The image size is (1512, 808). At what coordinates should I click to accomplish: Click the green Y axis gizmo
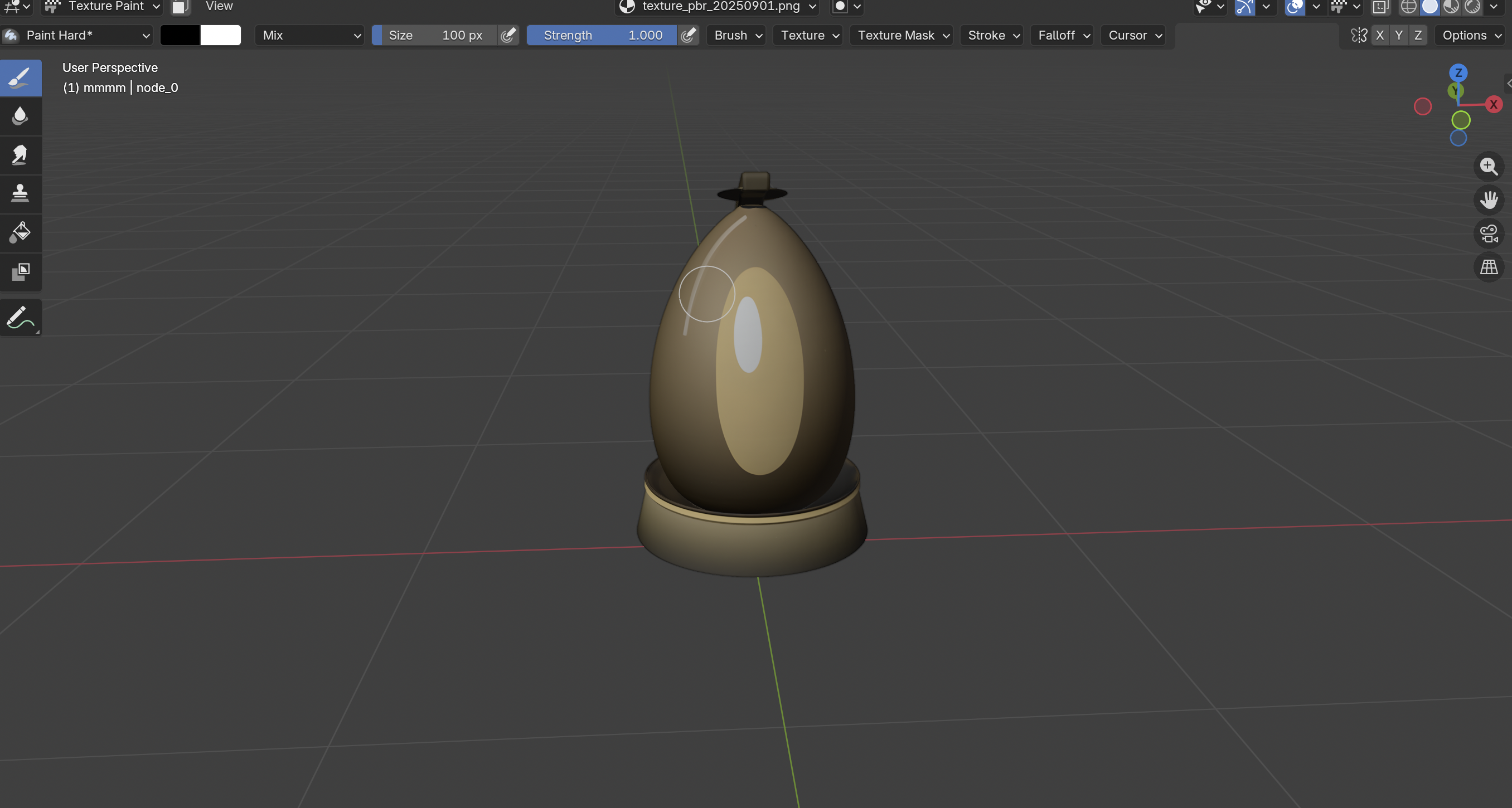1455,90
